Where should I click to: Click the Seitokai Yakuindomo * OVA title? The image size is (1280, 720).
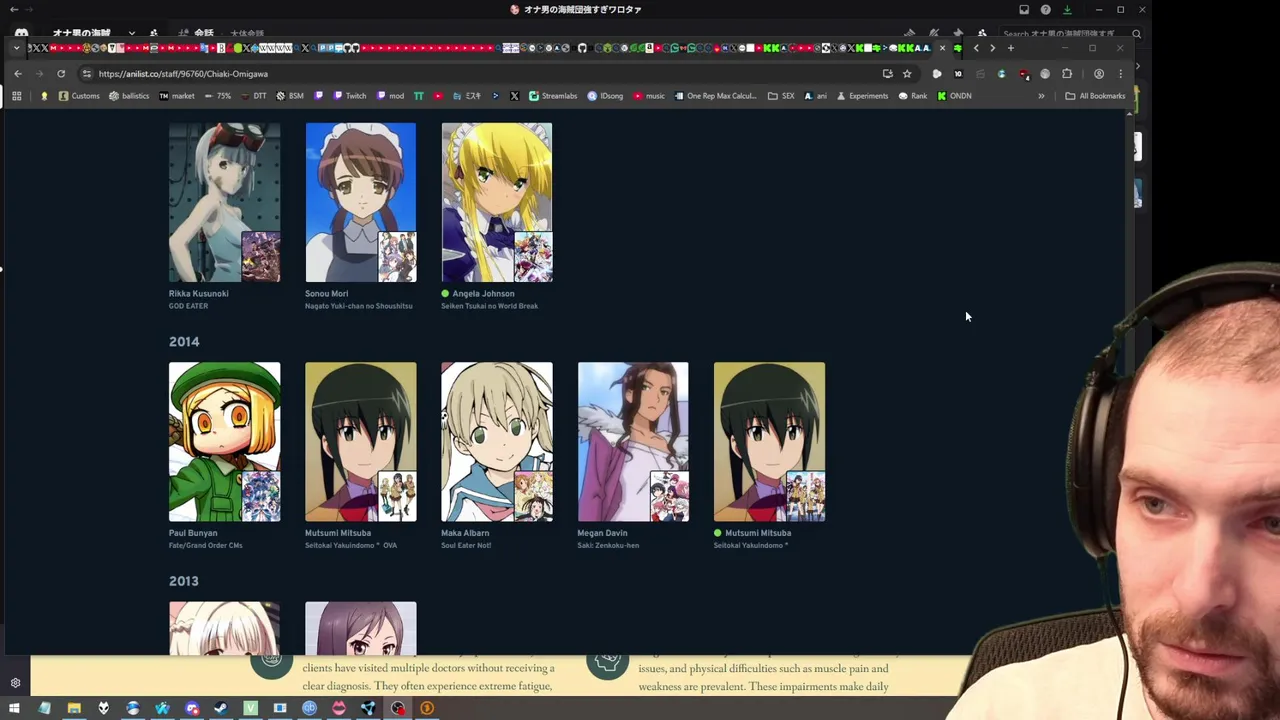[351, 546]
